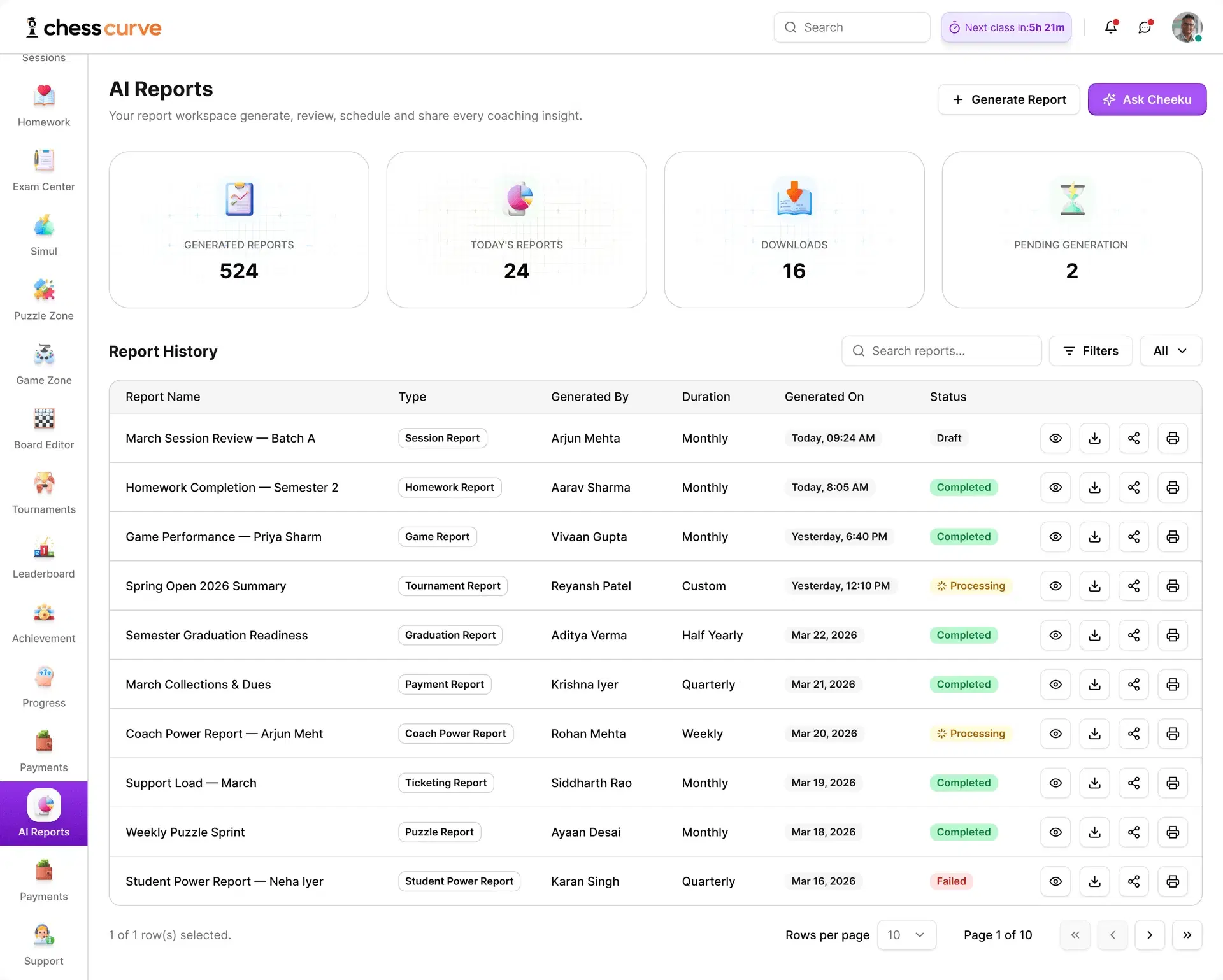This screenshot has width=1223, height=980.
Task: View the Game Performance report
Action: pos(1055,537)
